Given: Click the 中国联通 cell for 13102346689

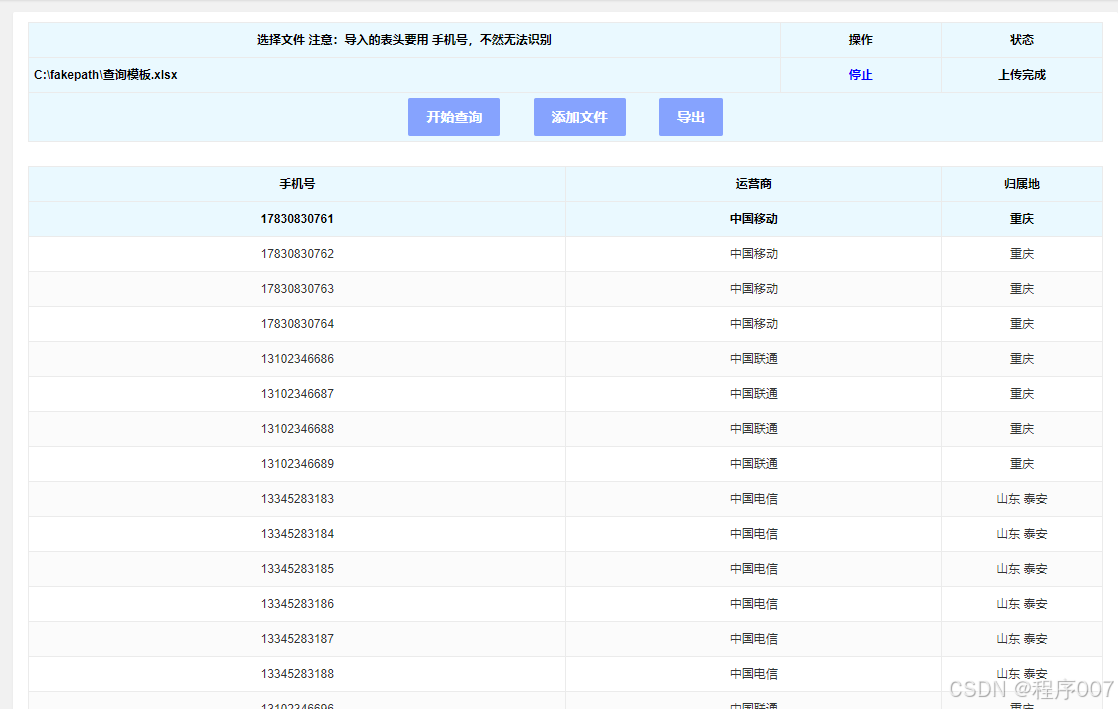Looking at the screenshot, I should (x=753, y=463).
